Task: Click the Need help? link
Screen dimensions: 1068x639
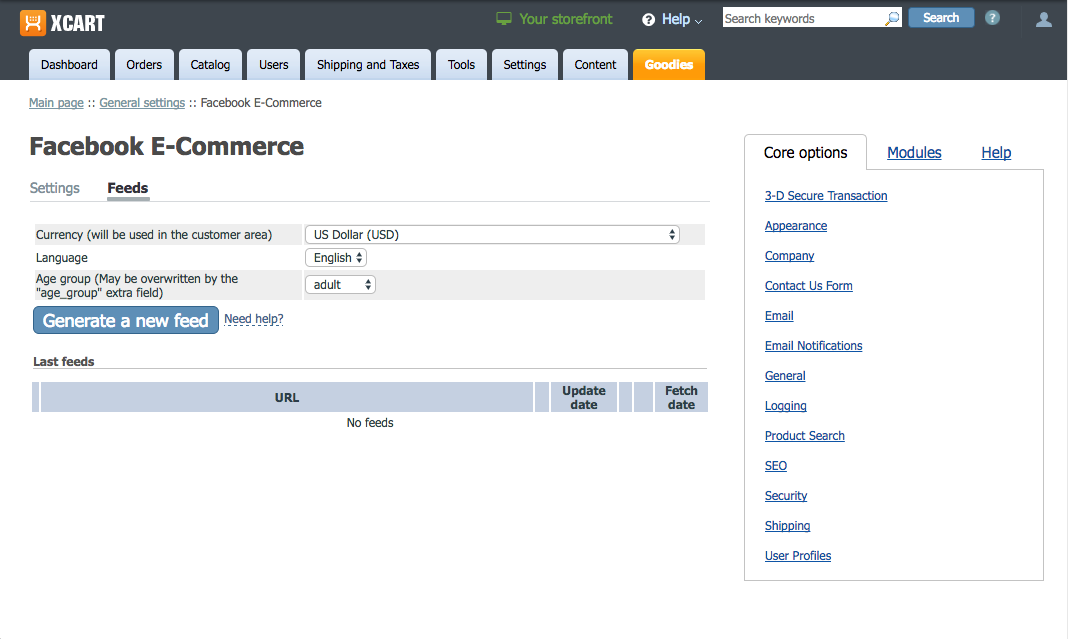Action: (x=253, y=319)
